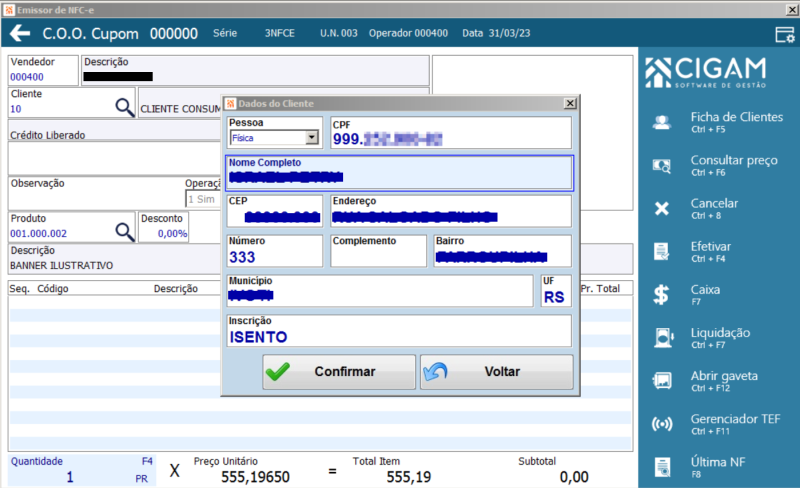
Task: Click the CPF input field
Action: pyautogui.click(x=451, y=133)
